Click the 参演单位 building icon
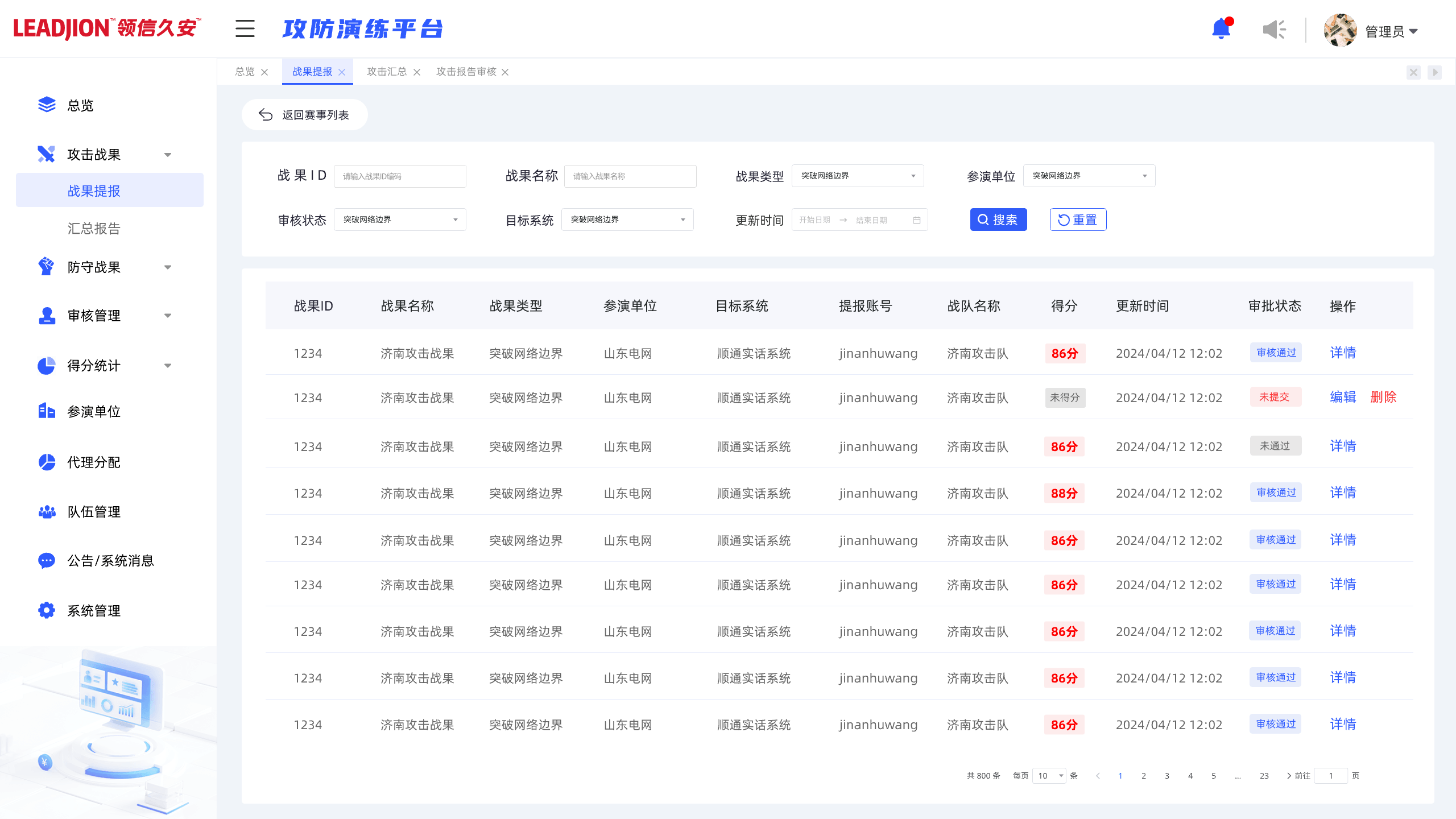 [x=47, y=411]
